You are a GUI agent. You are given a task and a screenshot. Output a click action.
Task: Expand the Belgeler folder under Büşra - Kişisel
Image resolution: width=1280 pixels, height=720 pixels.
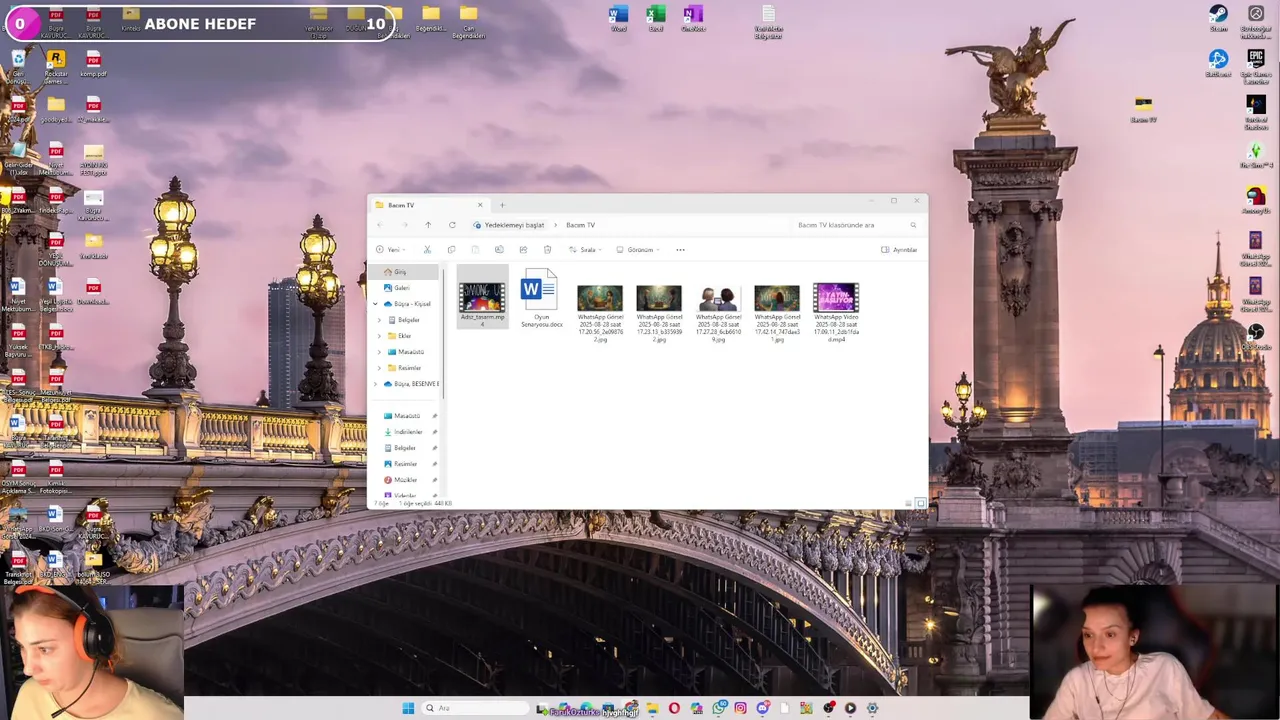tap(380, 320)
